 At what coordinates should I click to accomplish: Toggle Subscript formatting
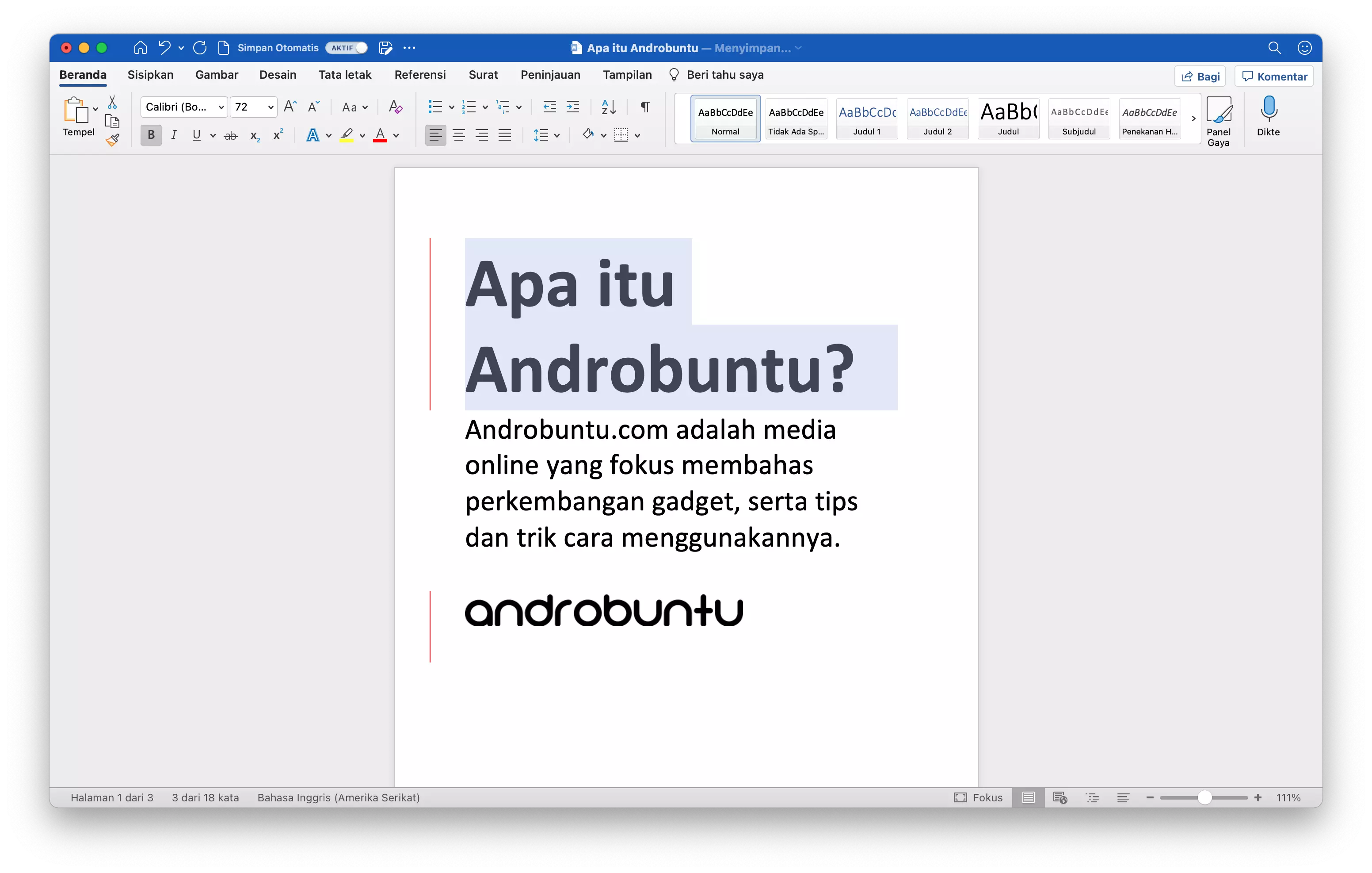255,136
